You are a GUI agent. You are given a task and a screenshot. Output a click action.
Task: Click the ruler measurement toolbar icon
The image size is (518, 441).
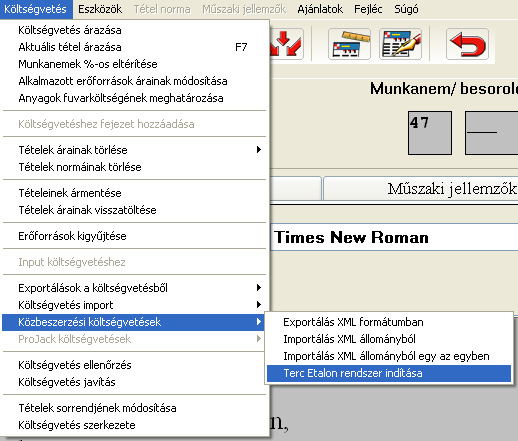click(349, 44)
